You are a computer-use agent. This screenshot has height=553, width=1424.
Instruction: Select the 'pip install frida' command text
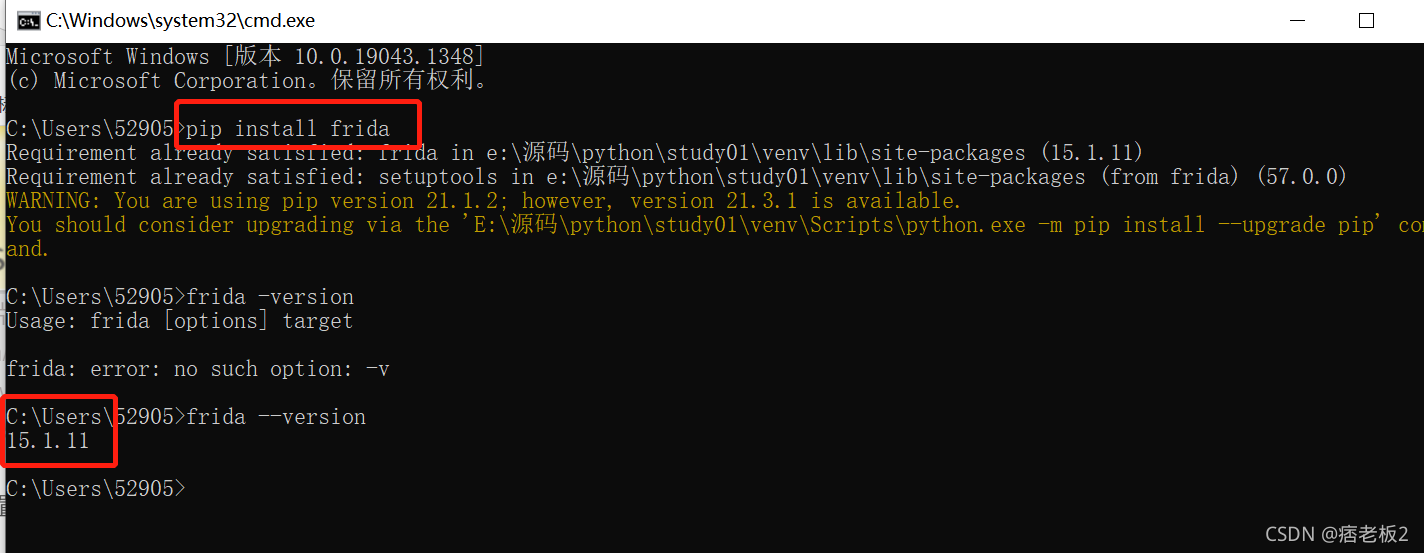pyautogui.click(x=288, y=129)
